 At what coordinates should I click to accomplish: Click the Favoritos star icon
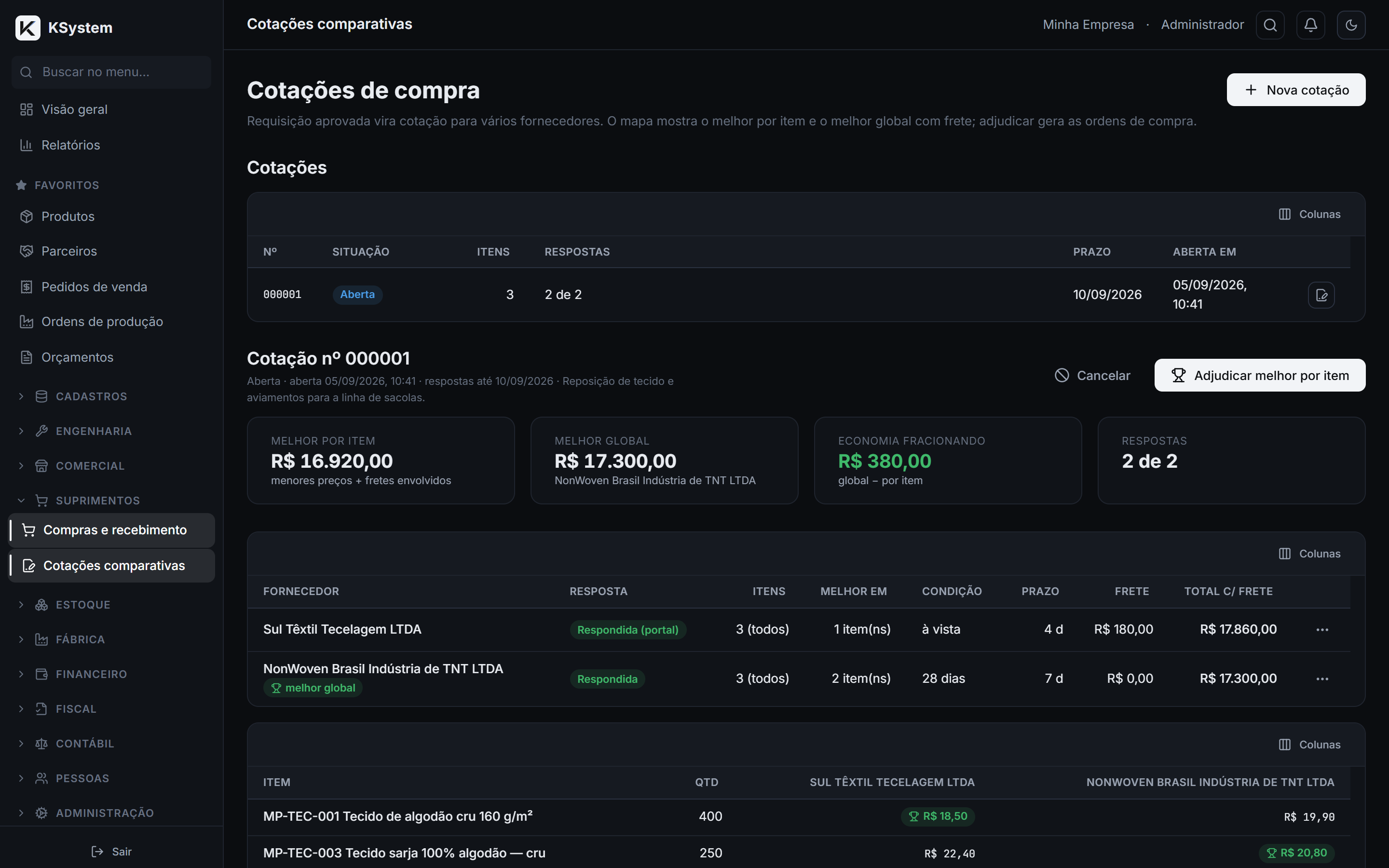[21, 186]
